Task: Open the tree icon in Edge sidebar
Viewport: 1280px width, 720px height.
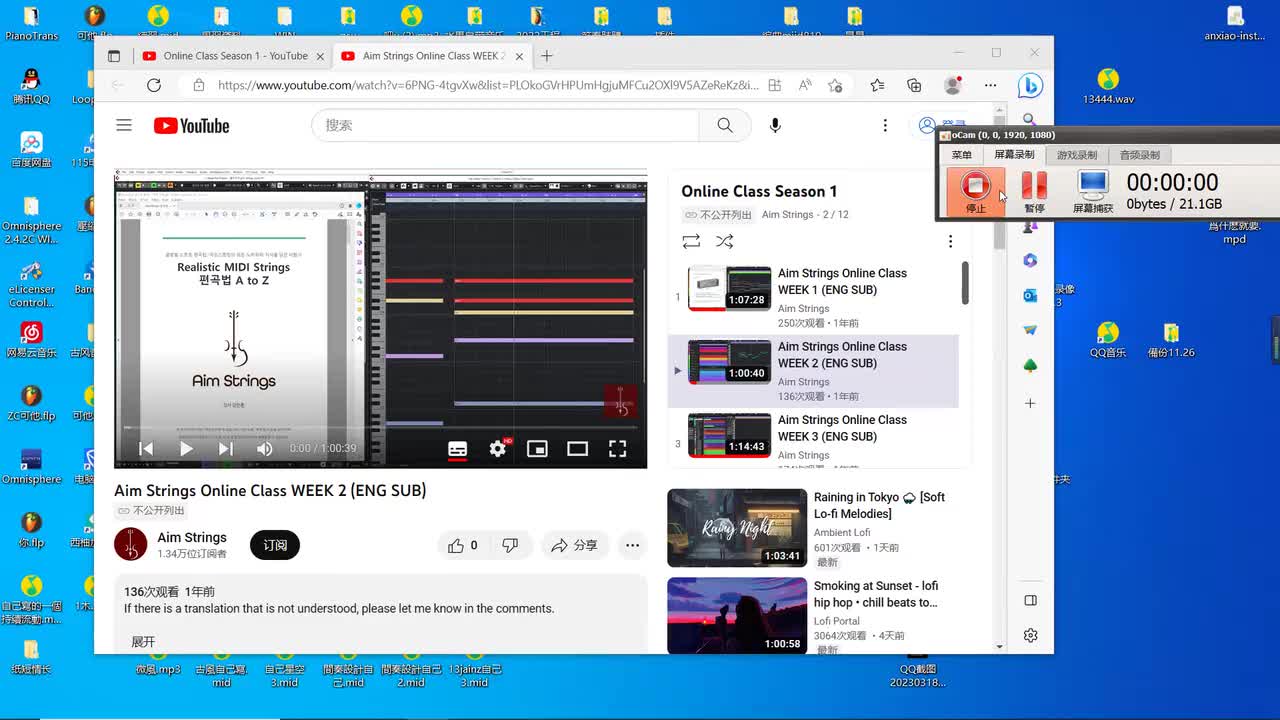Action: click(1030, 366)
